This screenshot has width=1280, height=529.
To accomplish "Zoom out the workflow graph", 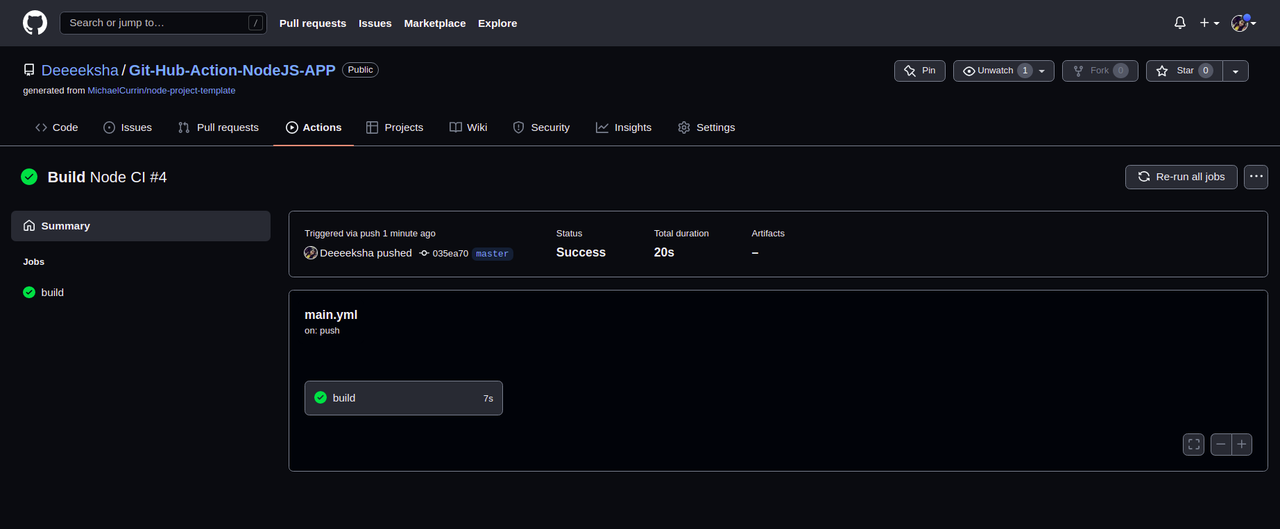I will coord(1221,445).
